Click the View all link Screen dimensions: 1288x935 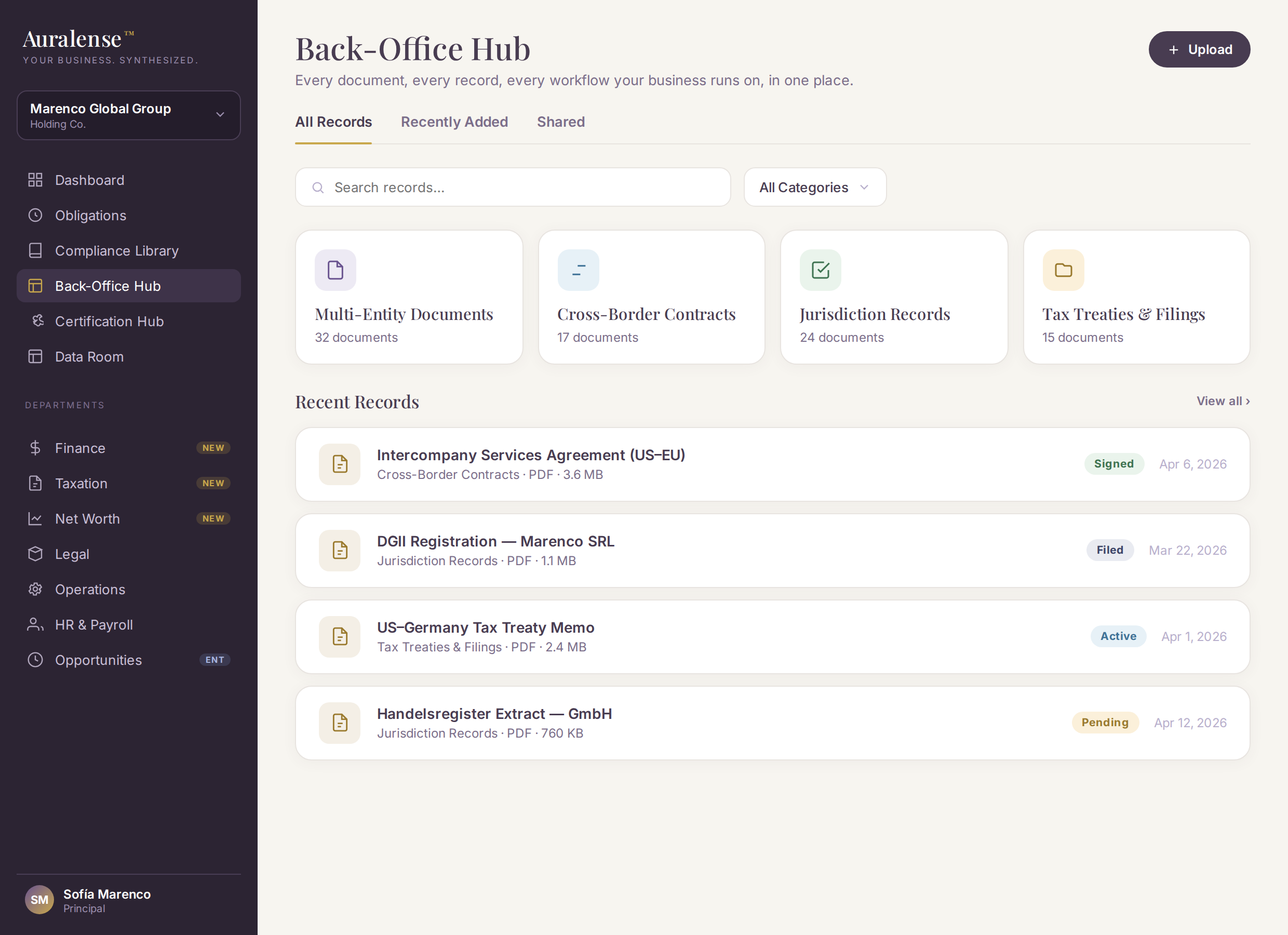[x=1223, y=401]
